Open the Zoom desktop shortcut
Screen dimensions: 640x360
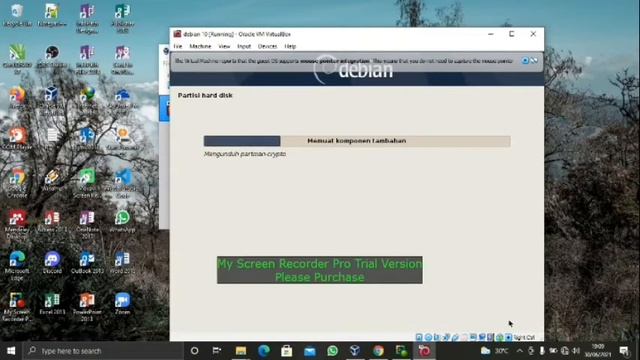(122, 304)
